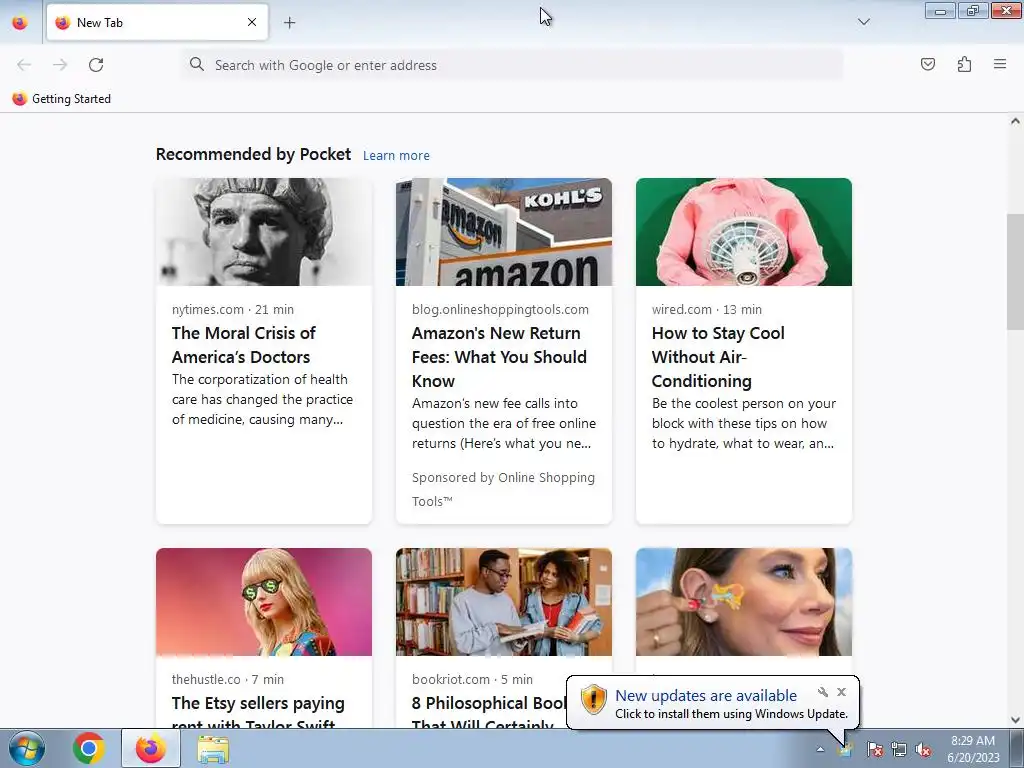This screenshot has width=1024, height=768.
Task: Show hidden tray icons arrow
Action: coord(820,750)
